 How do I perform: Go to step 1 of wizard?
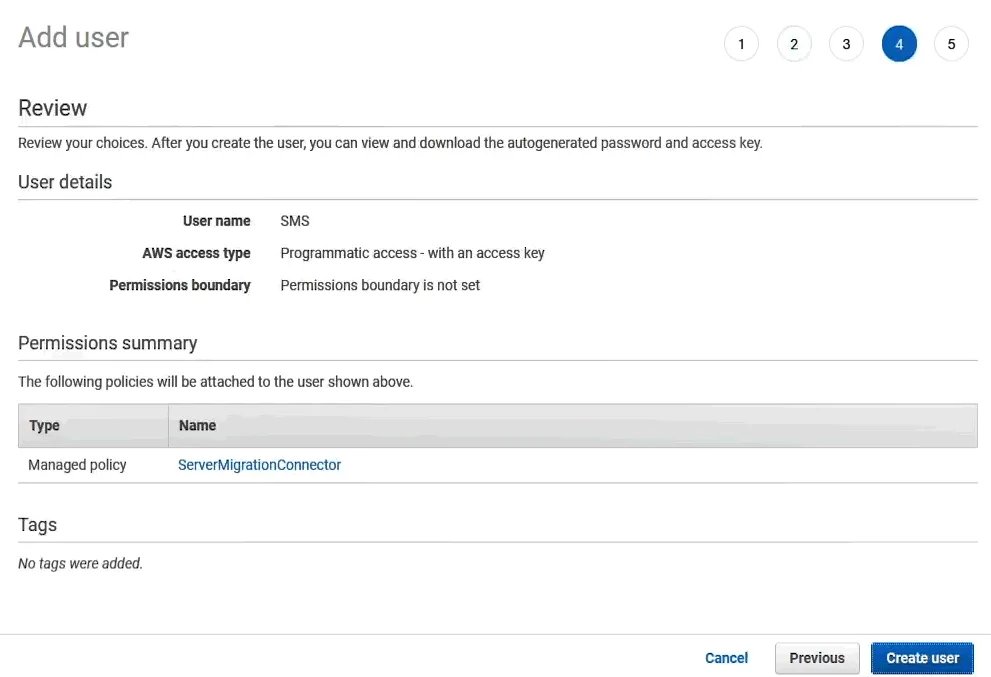pos(741,44)
